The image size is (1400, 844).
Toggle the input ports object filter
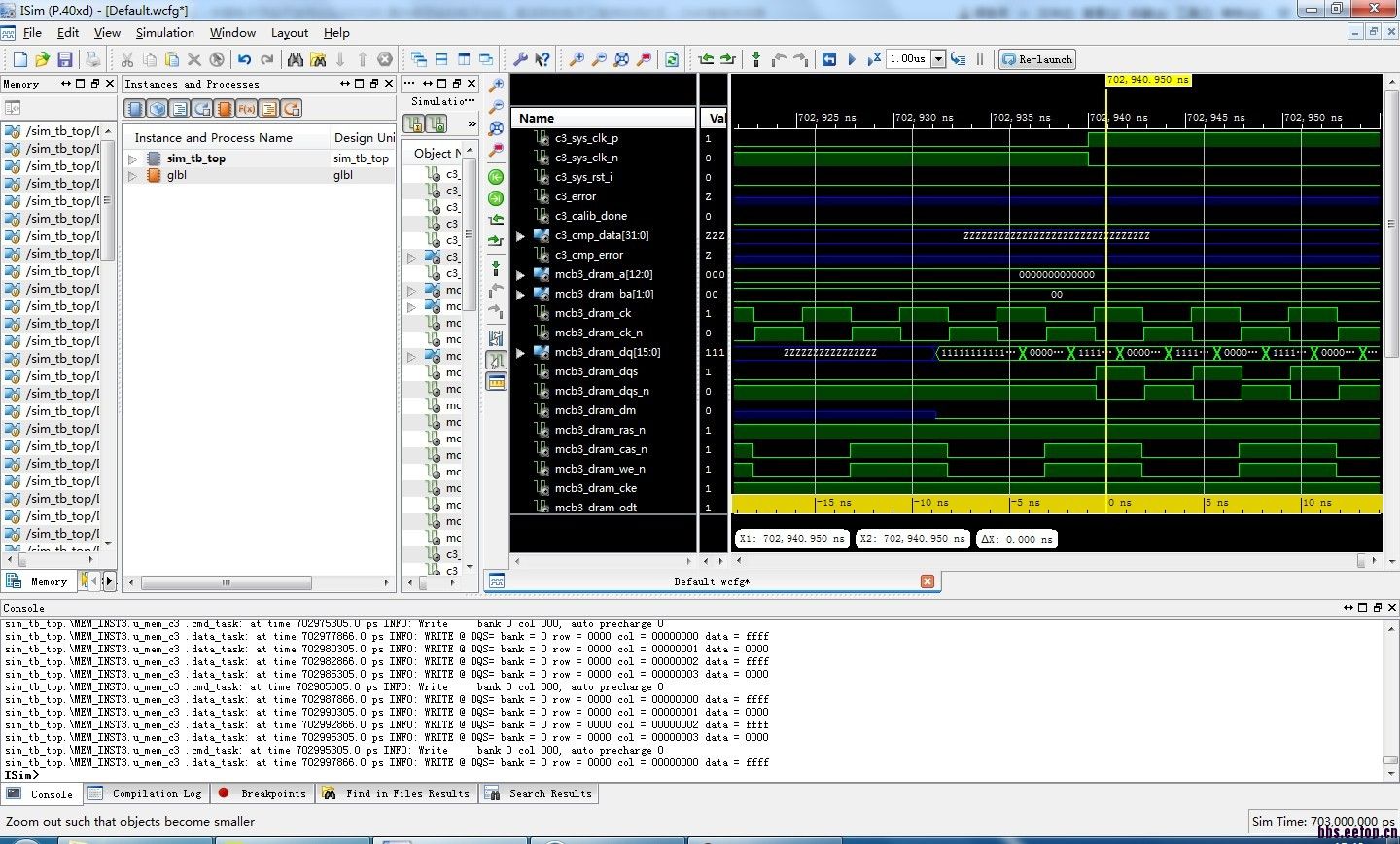[x=415, y=124]
